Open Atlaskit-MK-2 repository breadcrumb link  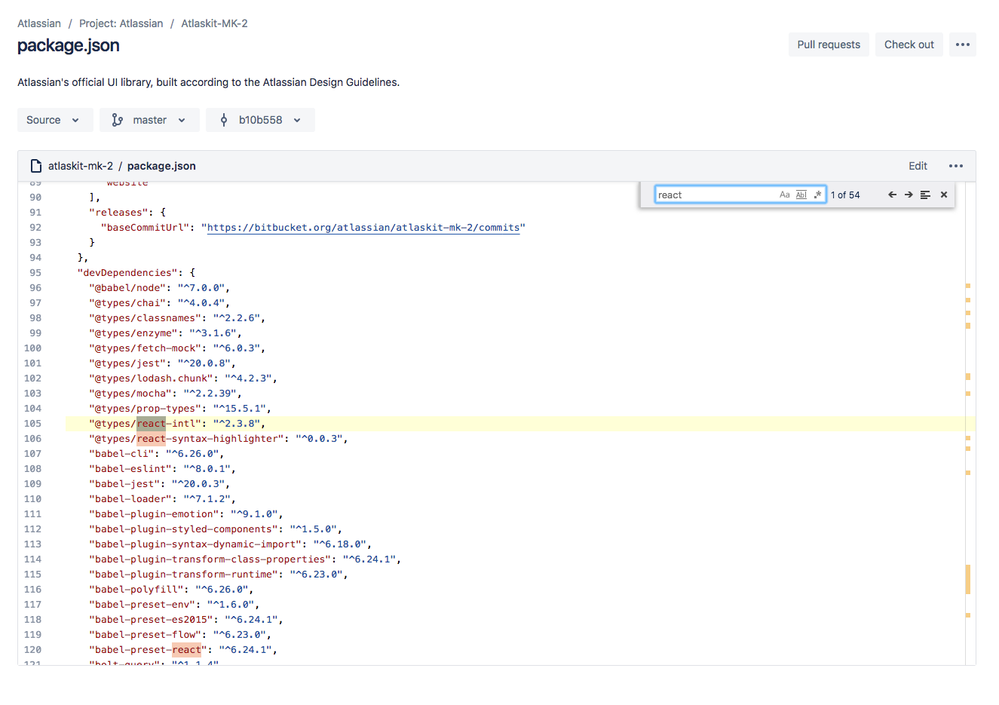pyautogui.click(x=214, y=24)
